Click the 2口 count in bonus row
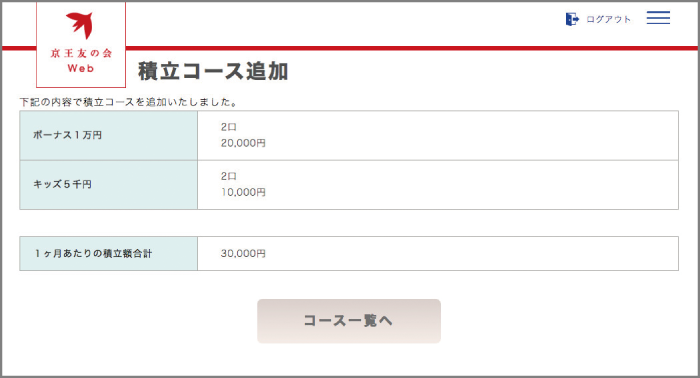The height and width of the screenshot is (378, 700). 228,127
